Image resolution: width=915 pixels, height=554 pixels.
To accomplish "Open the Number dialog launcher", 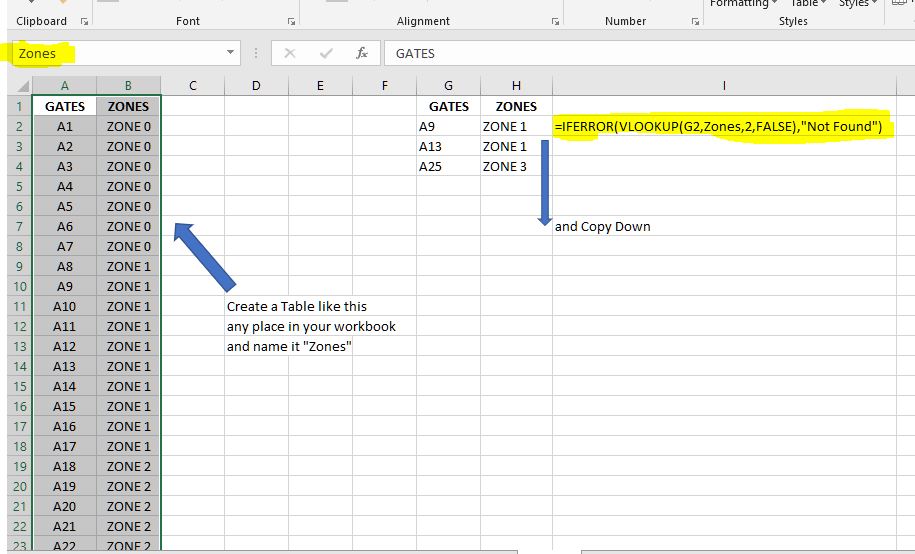I will click(695, 22).
